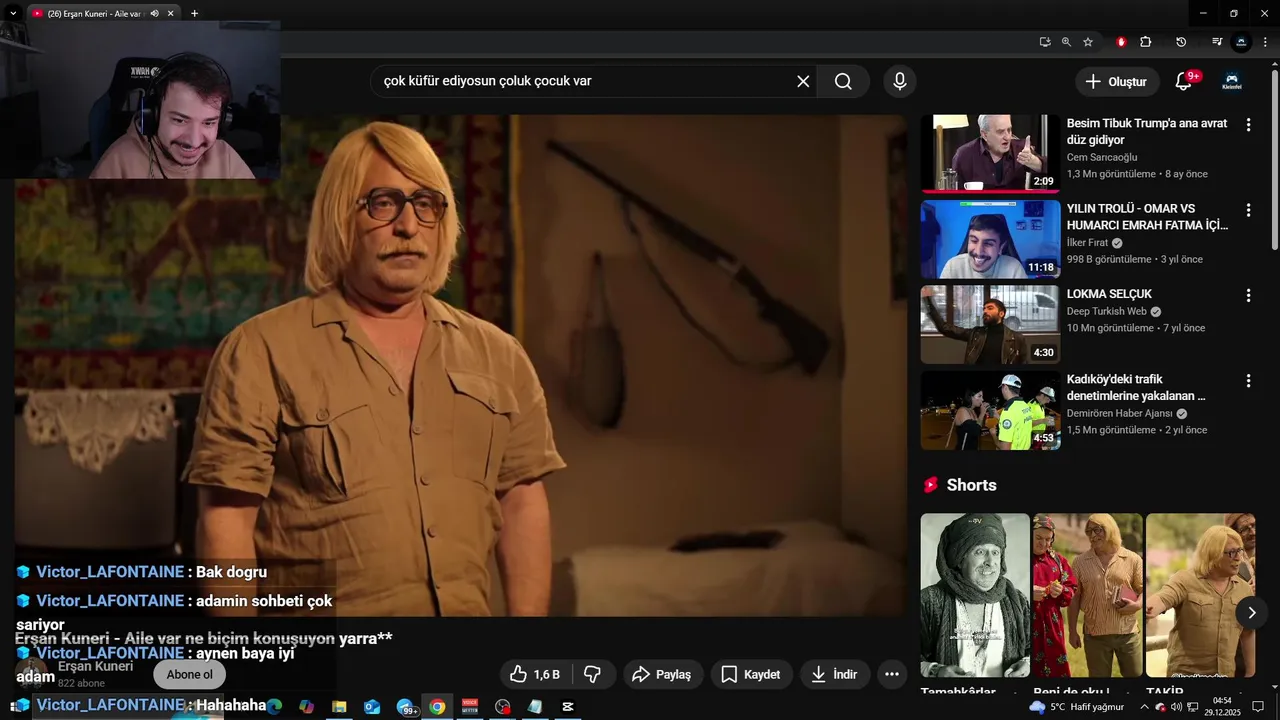1280x720 pixels.
Task: Open the Chrome profile avatar
Action: click(1242, 42)
